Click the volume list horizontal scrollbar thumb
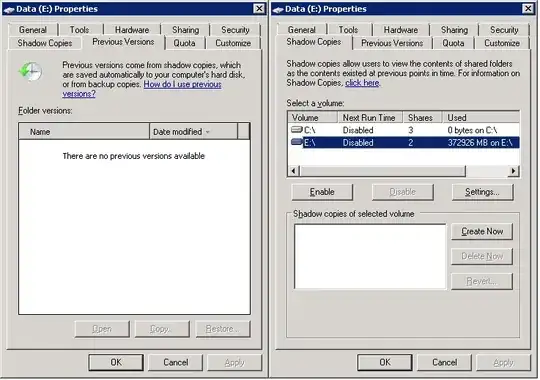 click(x=383, y=171)
